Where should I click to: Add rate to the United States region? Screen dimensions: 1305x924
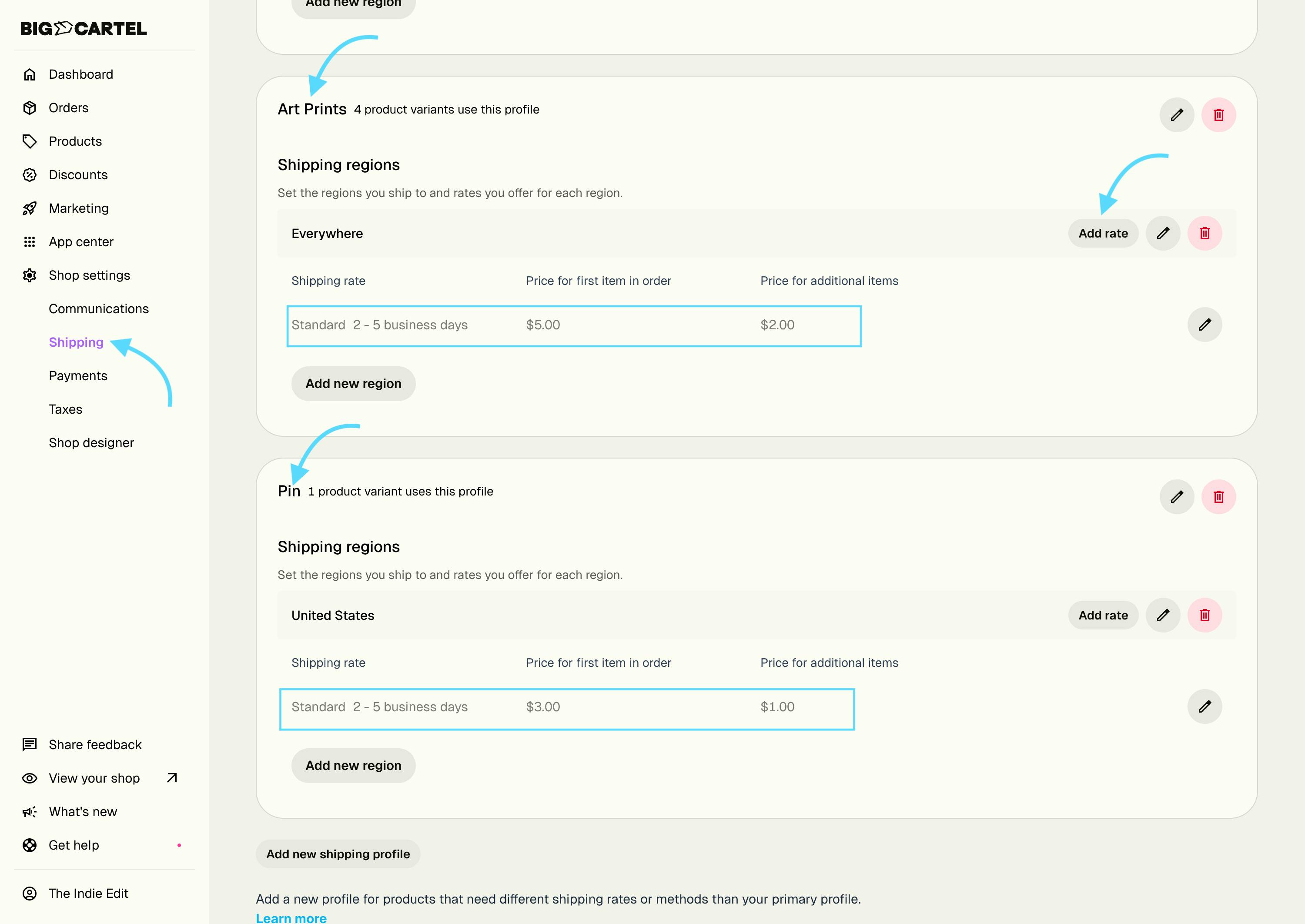[x=1102, y=615]
